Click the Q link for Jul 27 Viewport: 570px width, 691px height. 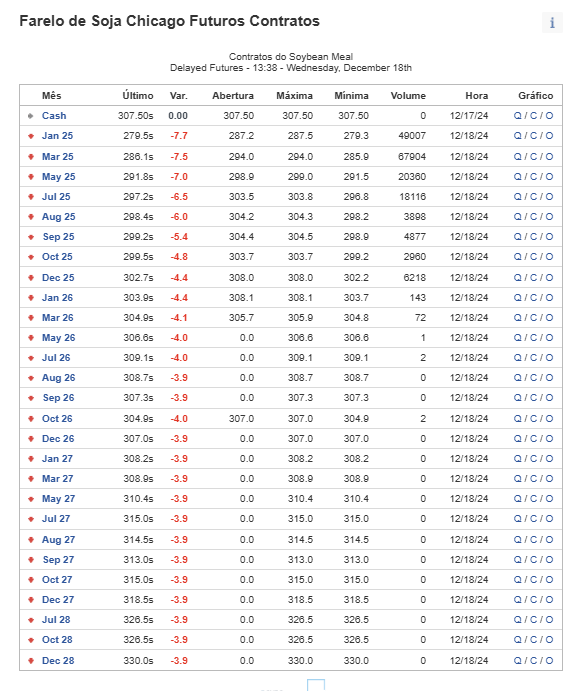517,519
